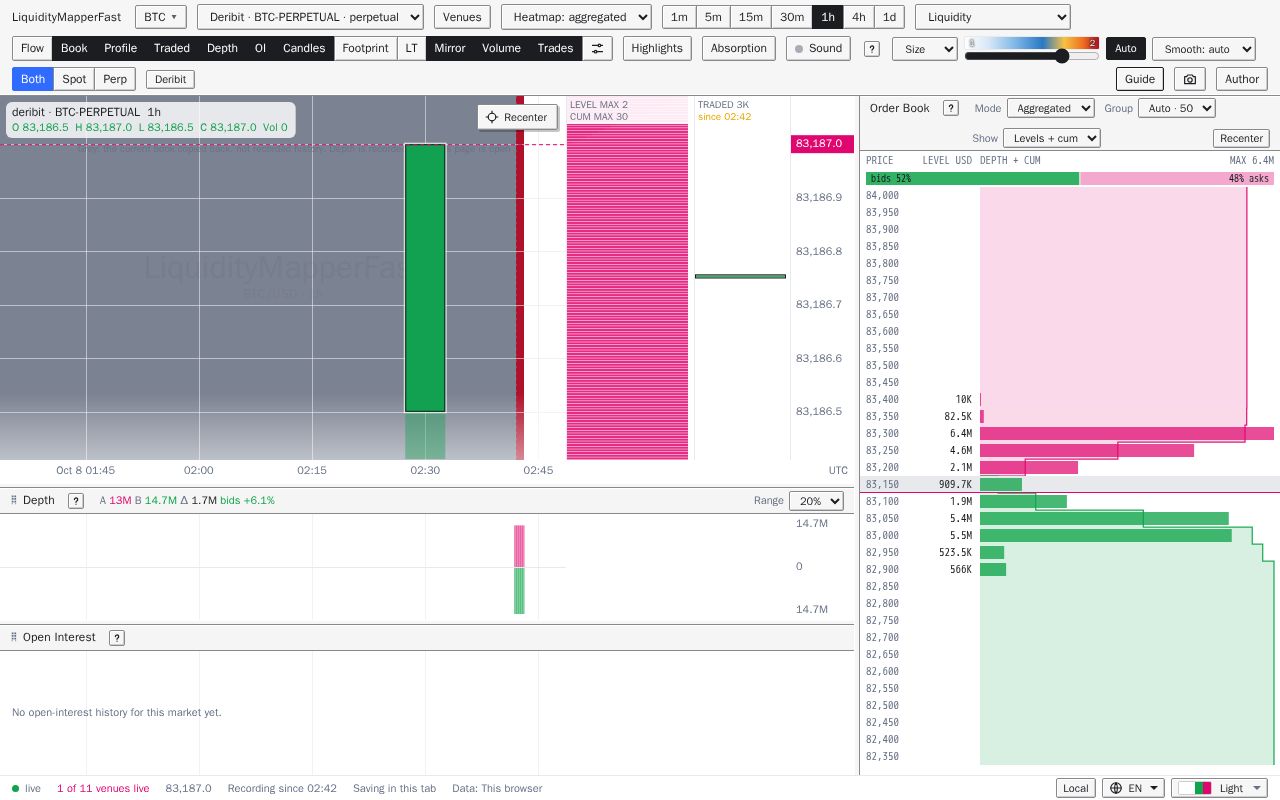Open the order book Group dropdown
Screen dimensions: 1280x800
pos(1177,108)
